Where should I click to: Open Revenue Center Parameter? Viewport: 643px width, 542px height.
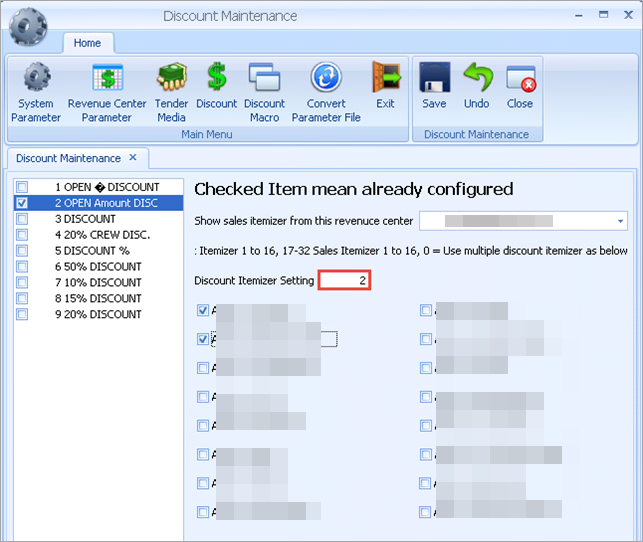pyautogui.click(x=107, y=92)
